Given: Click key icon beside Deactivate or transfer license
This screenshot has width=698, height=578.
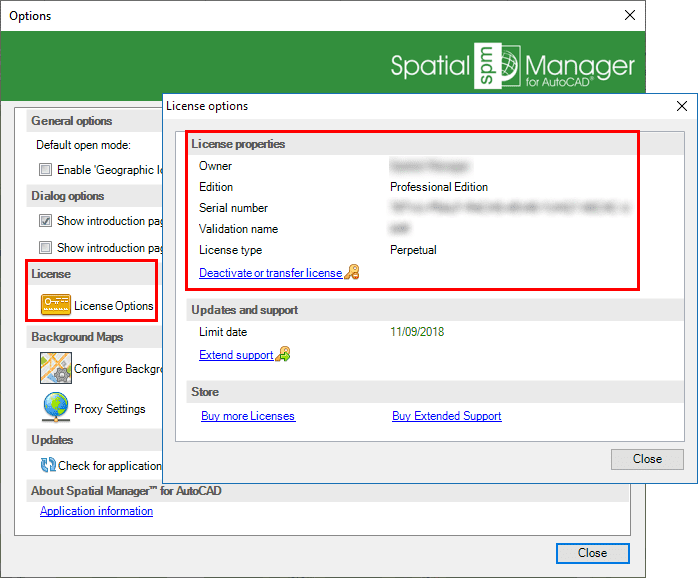Looking at the screenshot, I should tap(351, 272).
